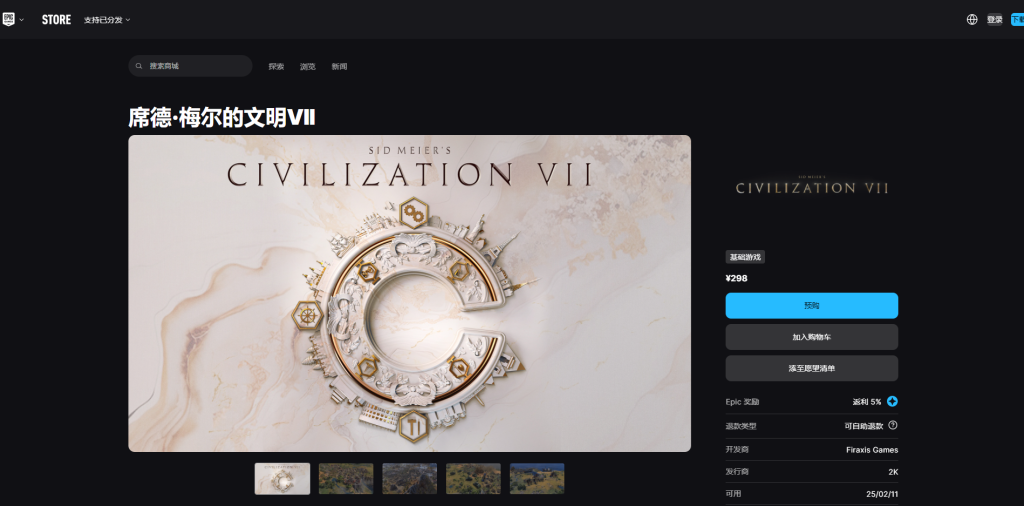Open the STORE home link
The height and width of the screenshot is (506, 1024).
(56, 20)
